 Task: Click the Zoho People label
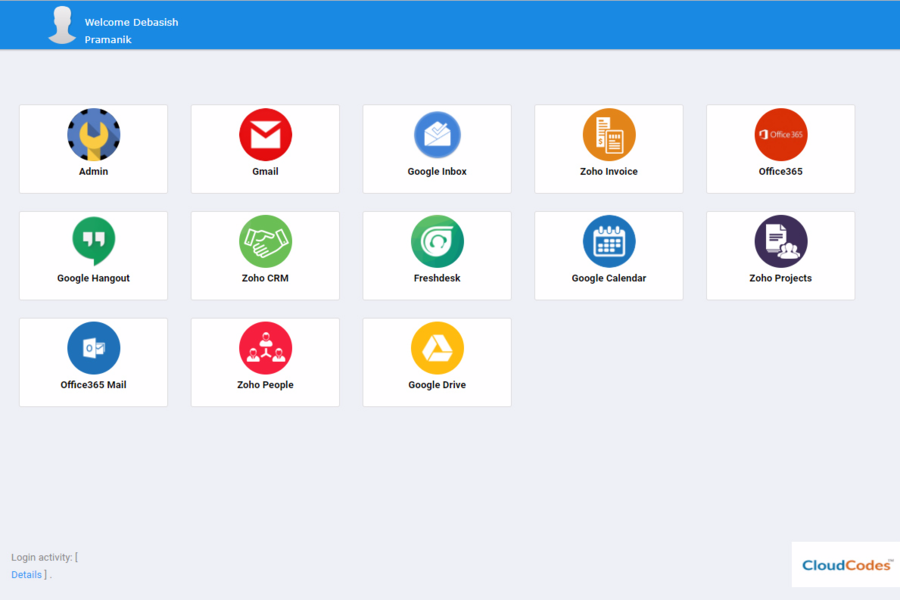tap(265, 385)
